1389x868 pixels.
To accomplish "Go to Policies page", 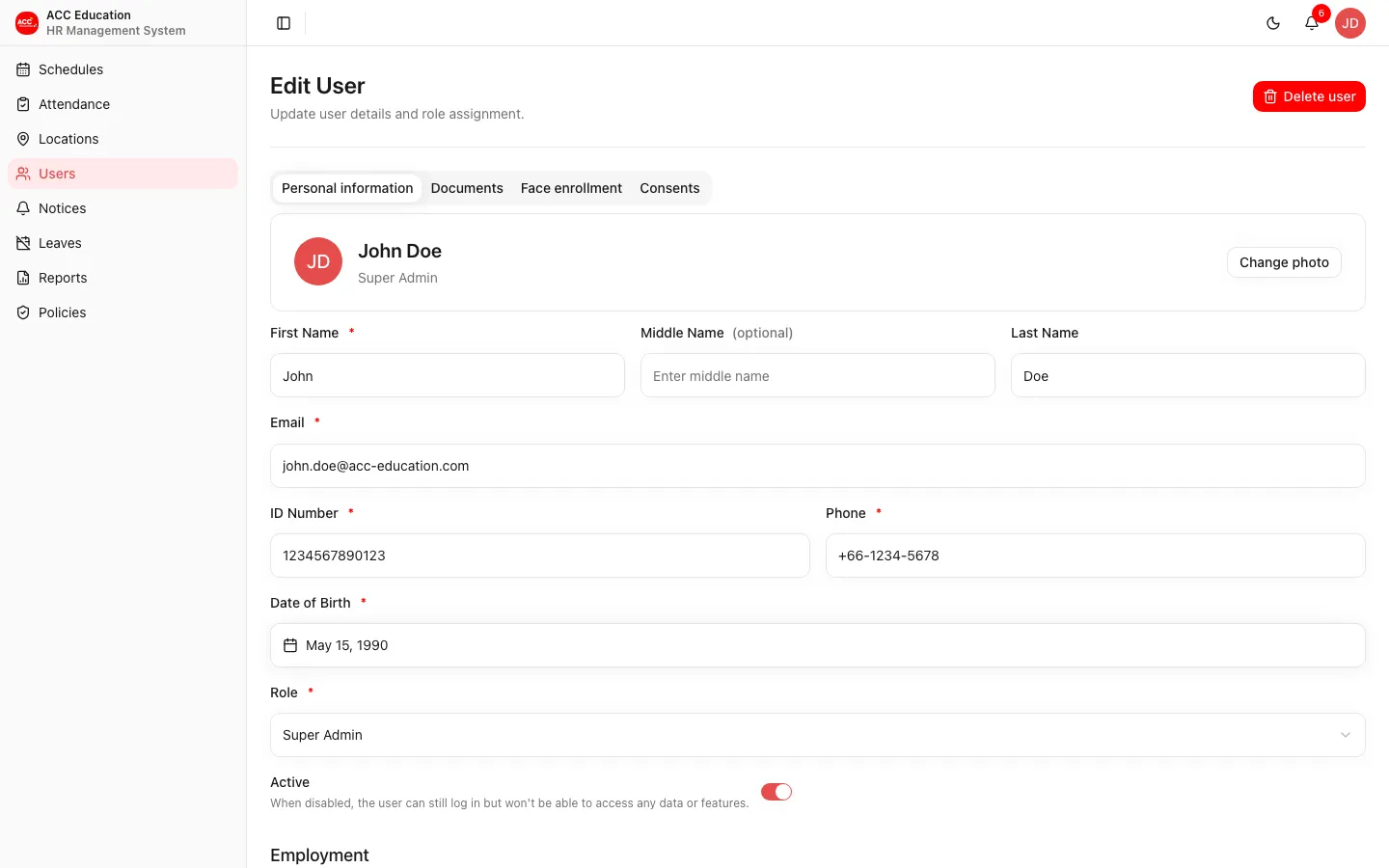I will (x=123, y=312).
